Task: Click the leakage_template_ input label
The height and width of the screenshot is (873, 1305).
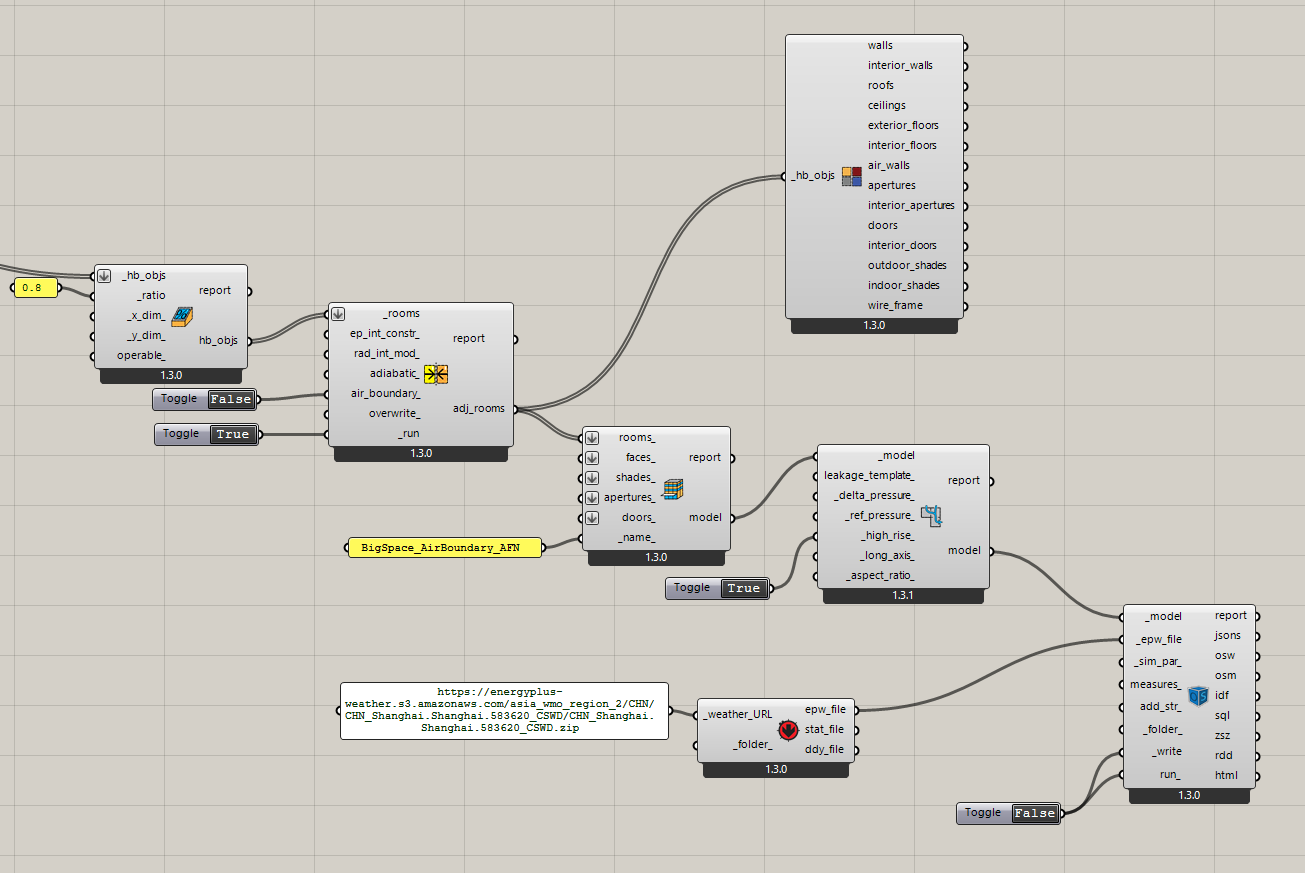Action: tap(869, 475)
